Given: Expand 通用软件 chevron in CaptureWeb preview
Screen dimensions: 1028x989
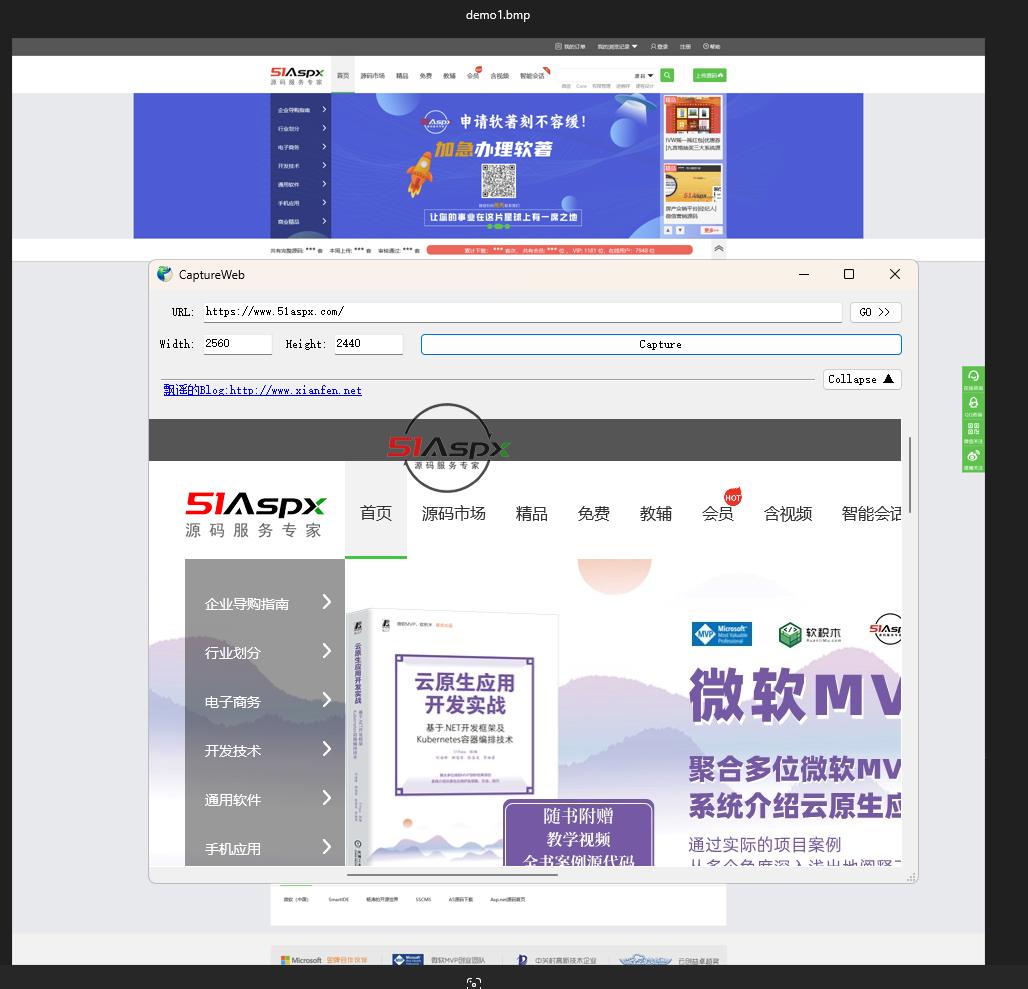Looking at the screenshot, I should point(326,798).
